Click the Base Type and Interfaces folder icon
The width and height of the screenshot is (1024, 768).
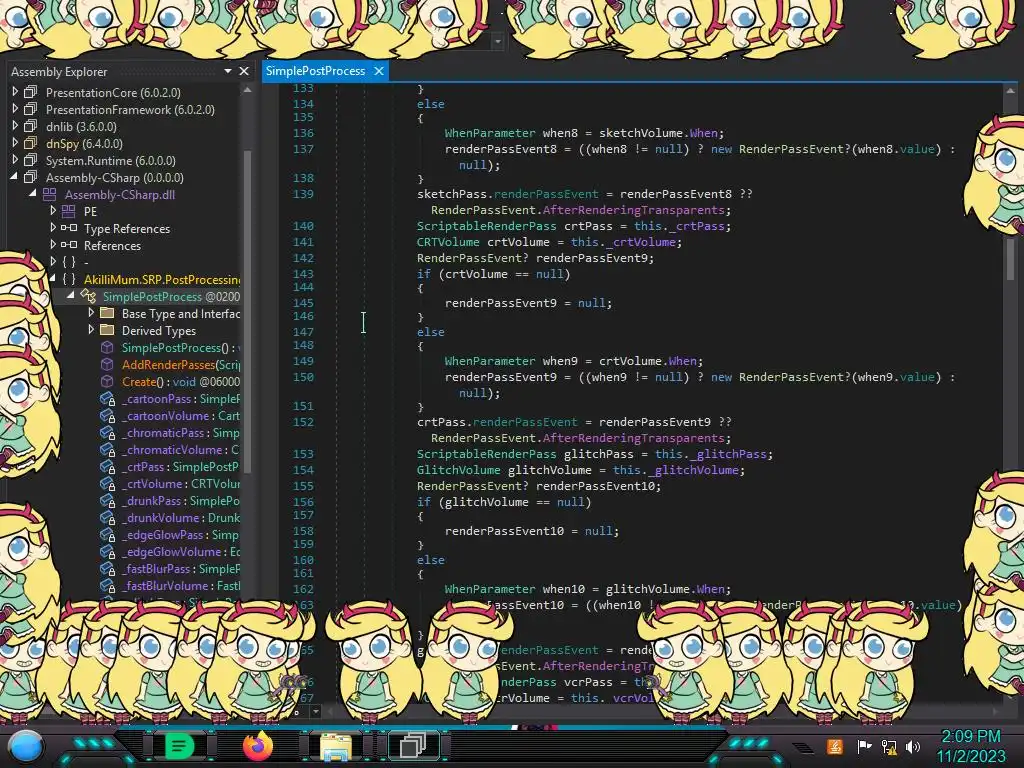107,313
